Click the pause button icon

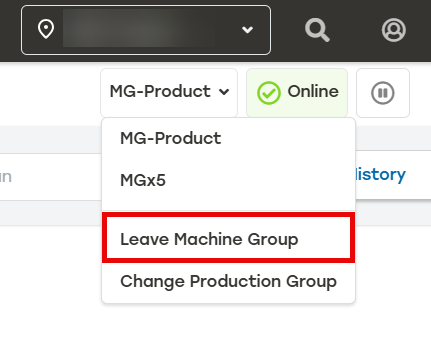pyautogui.click(x=383, y=93)
